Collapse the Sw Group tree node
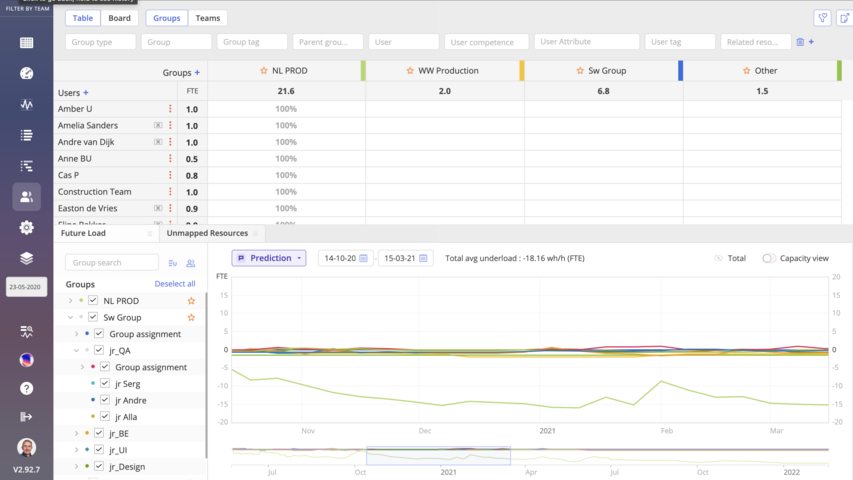The width and height of the screenshot is (853, 480). 70,317
